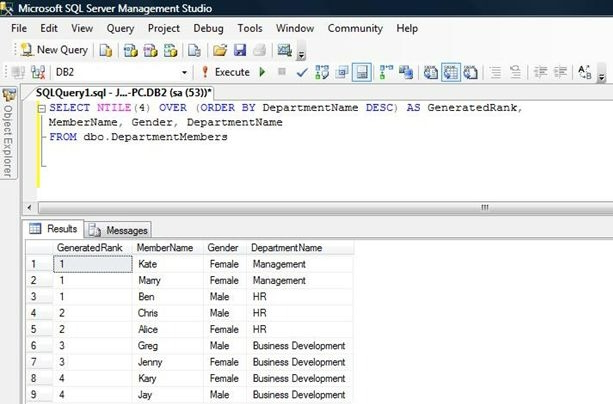
Task: Switch to the Results tab
Action: 53,229
